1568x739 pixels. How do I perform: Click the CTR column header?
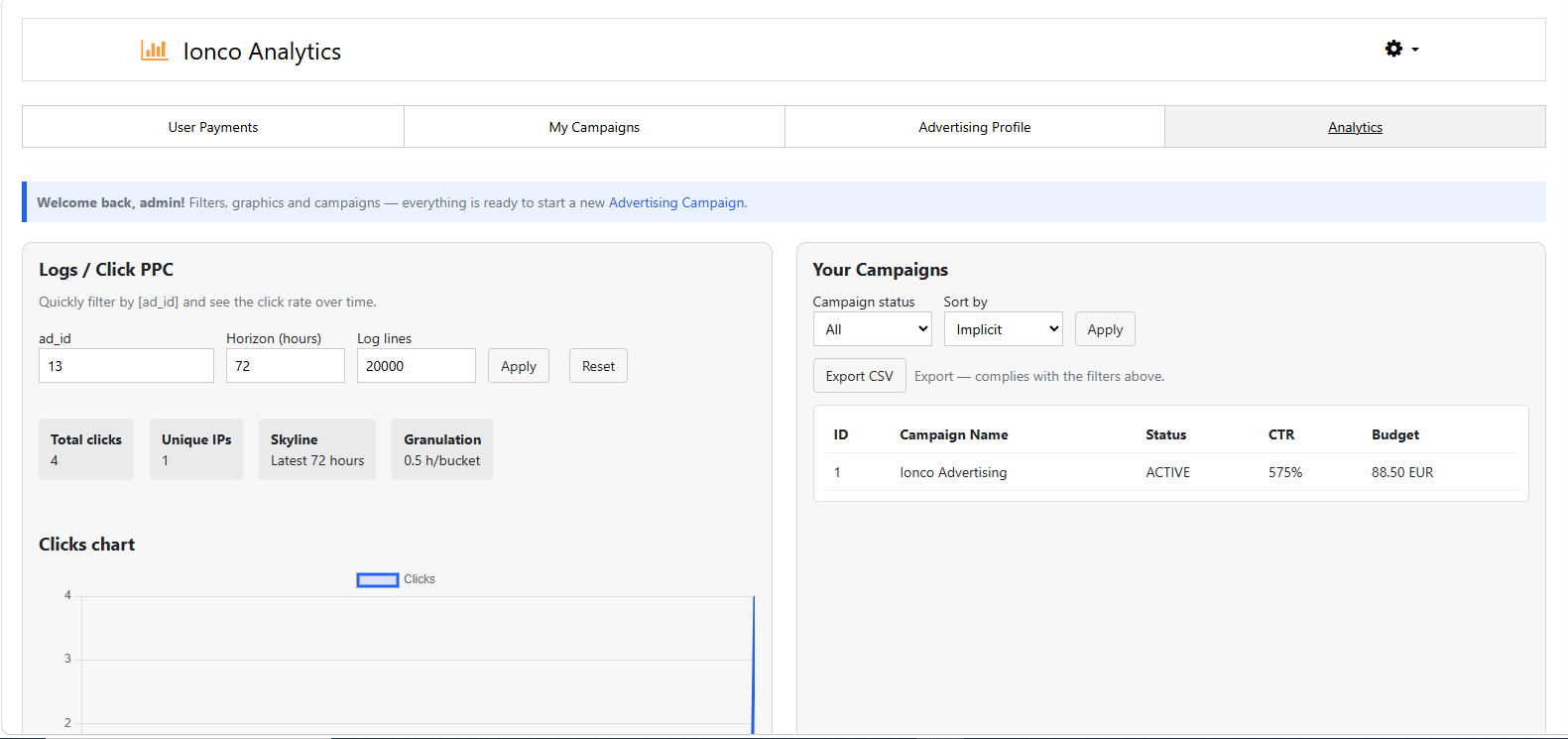(1281, 434)
